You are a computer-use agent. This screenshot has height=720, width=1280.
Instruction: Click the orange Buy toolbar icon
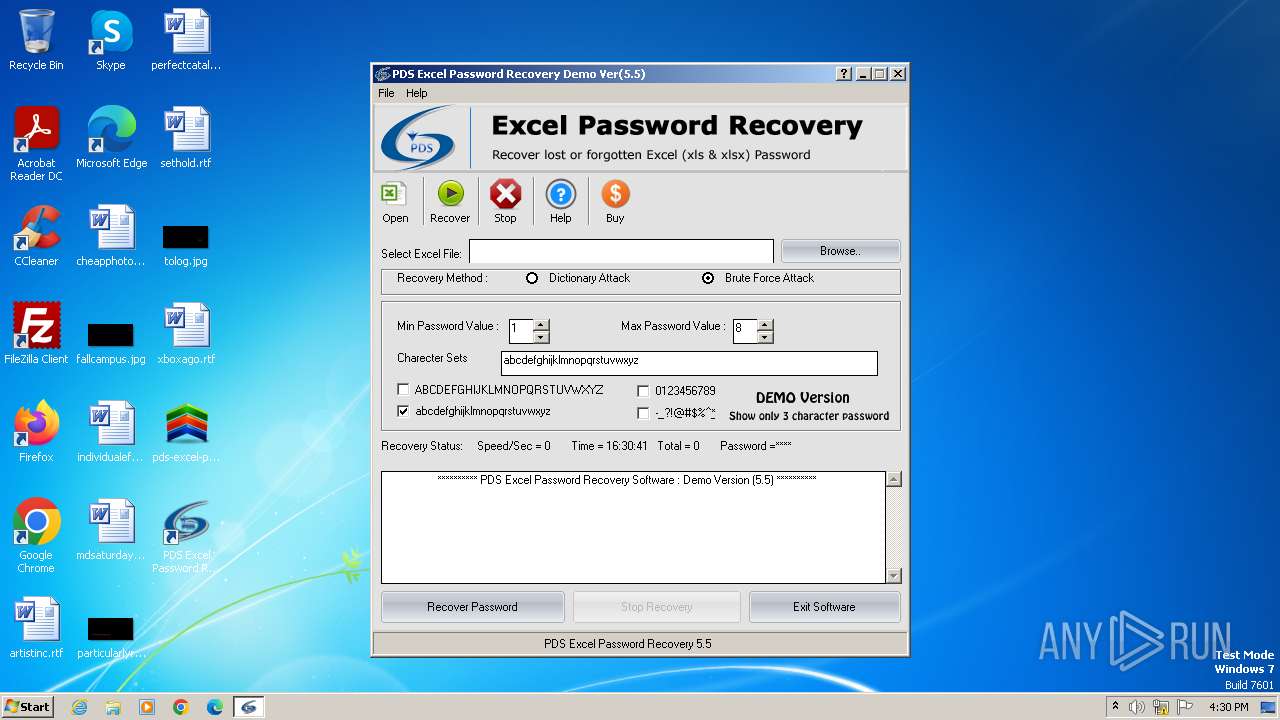point(615,201)
